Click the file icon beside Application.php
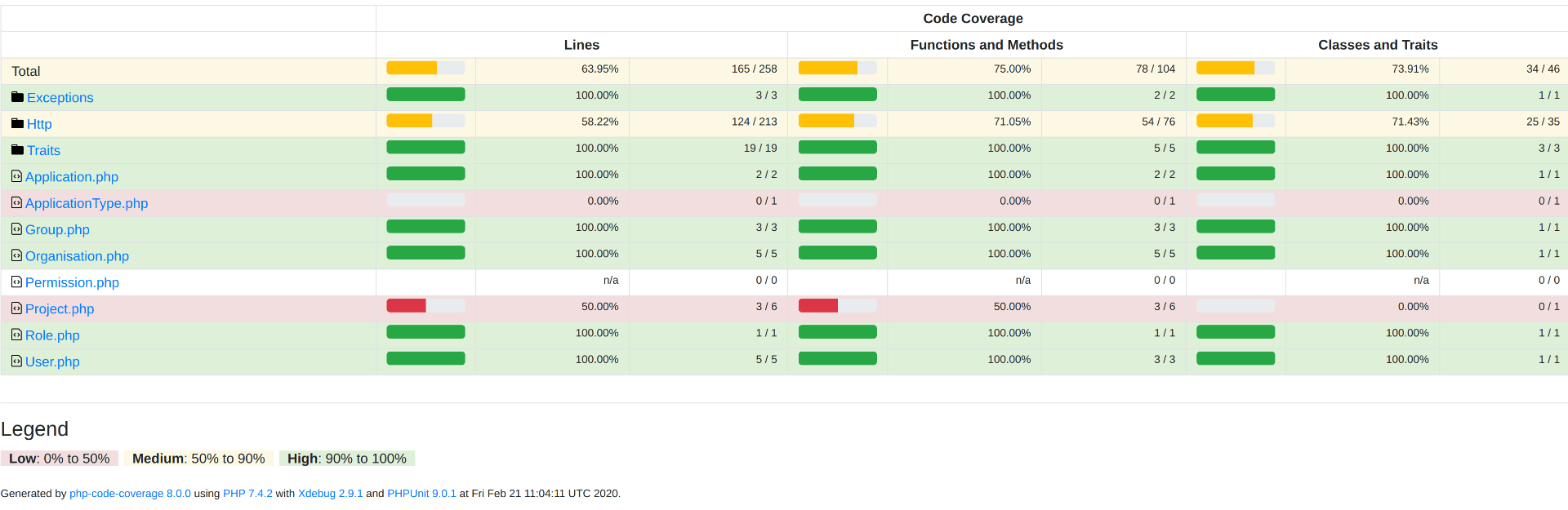 pyautogui.click(x=16, y=176)
